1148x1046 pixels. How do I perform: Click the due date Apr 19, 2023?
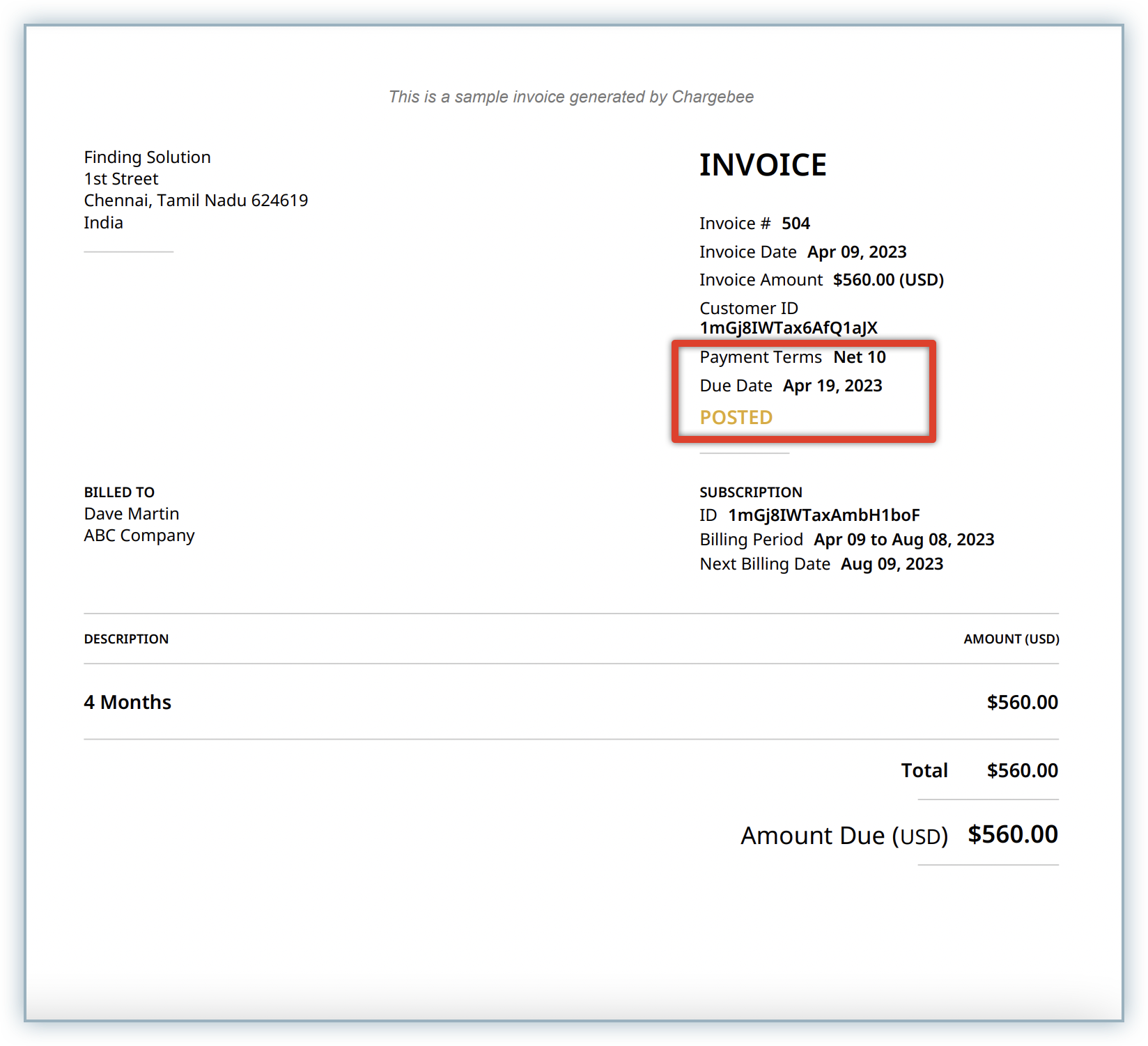click(832, 386)
